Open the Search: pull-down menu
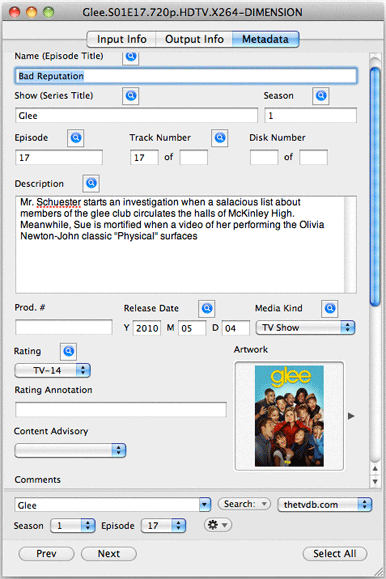The width and height of the screenshot is (386, 579). coord(244,504)
